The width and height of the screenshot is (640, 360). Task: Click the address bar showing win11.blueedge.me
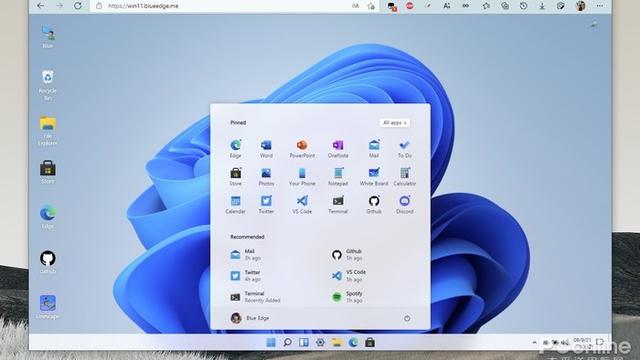coord(234,6)
